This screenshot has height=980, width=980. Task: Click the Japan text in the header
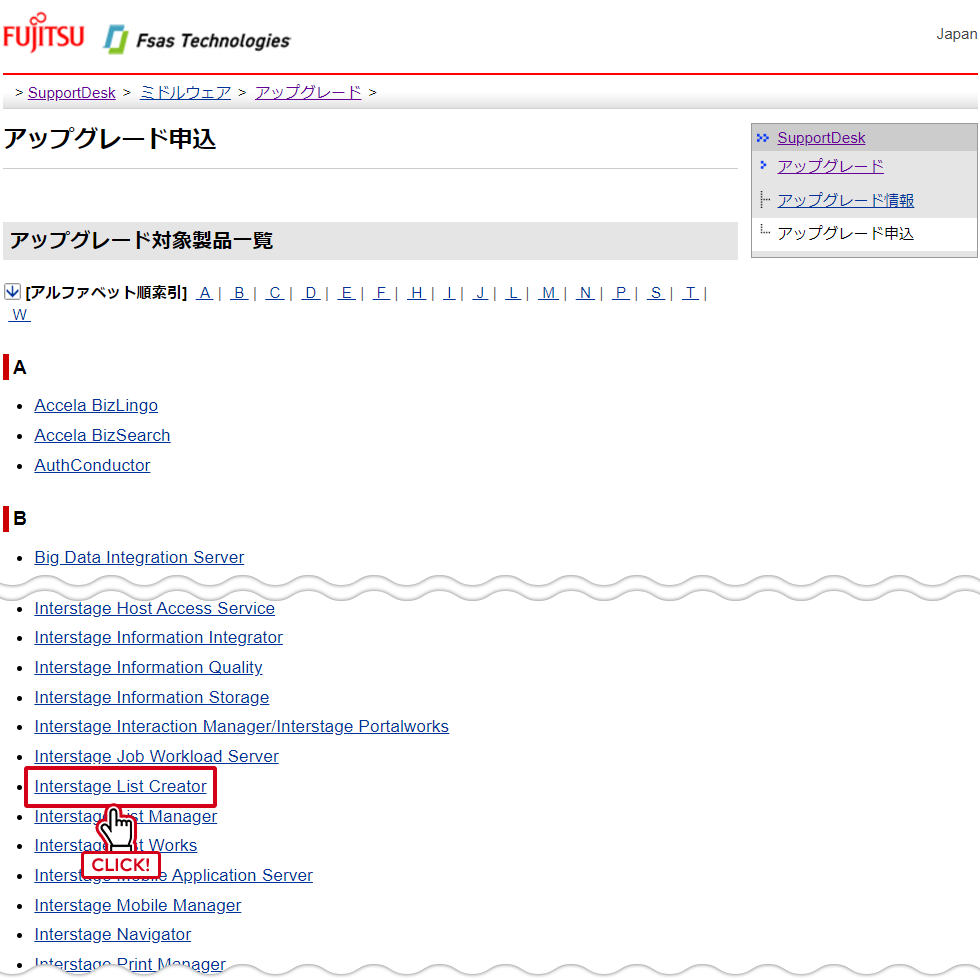(956, 34)
